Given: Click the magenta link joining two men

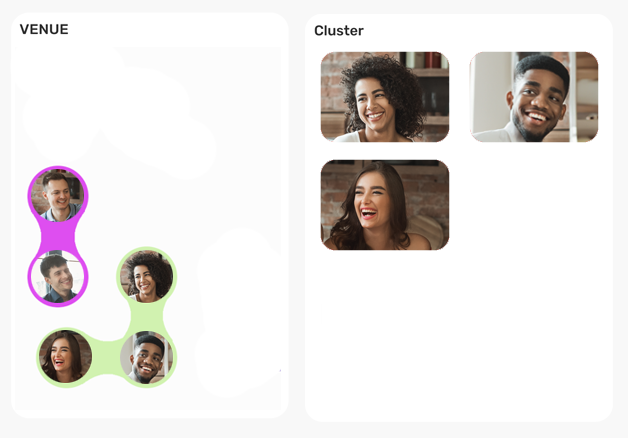Looking at the screenshot, I should [x=58, y=237].
